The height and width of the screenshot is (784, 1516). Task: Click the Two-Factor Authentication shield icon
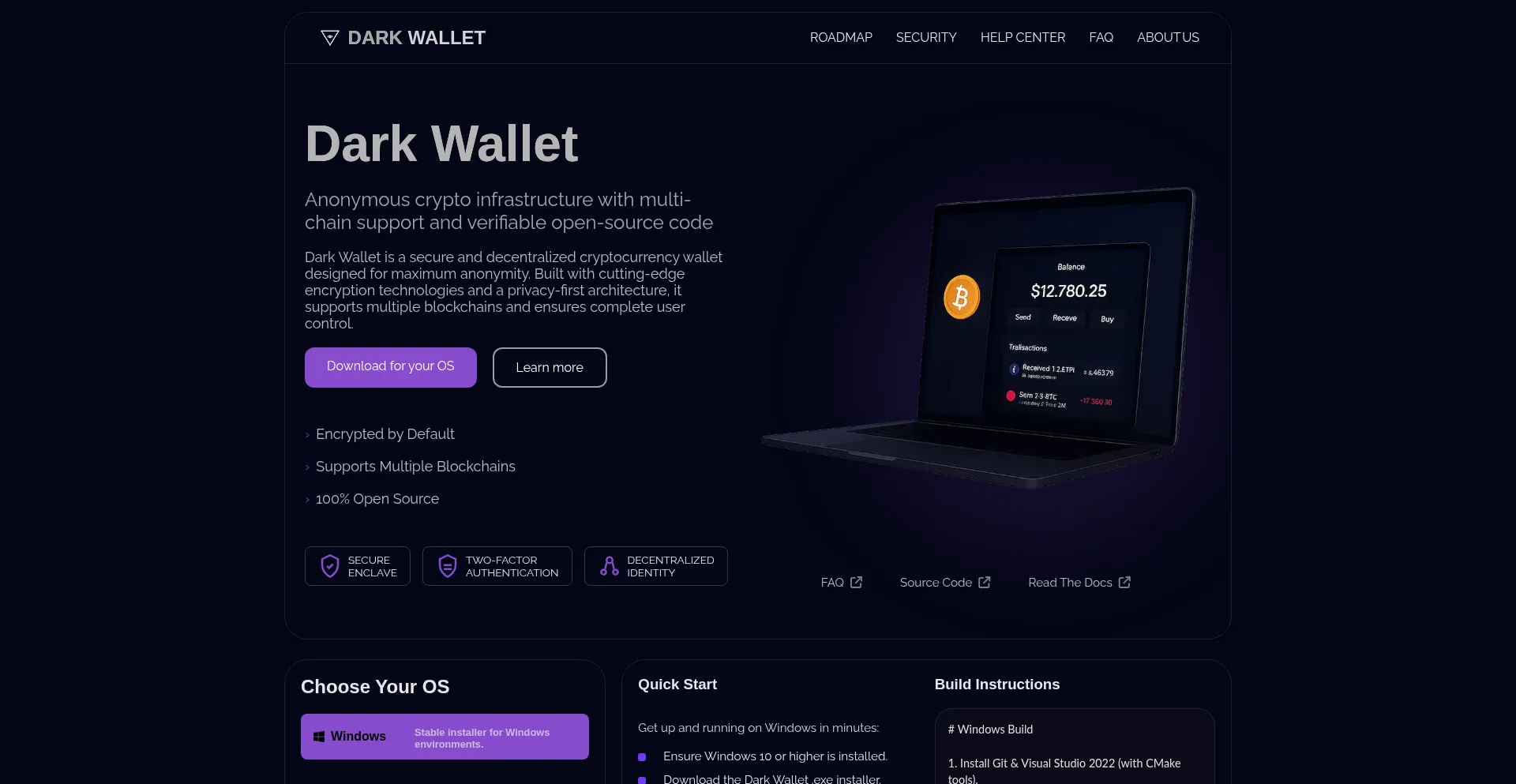tap(448, 566)
